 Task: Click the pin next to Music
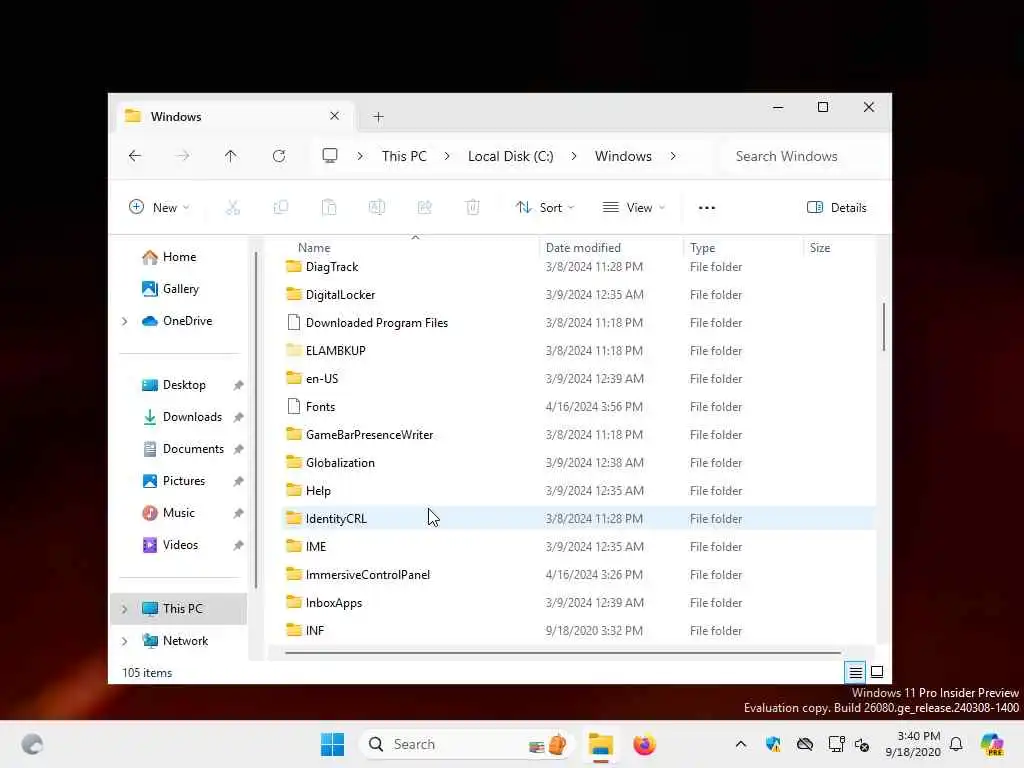pyautogui.click(x=238, y=513)
